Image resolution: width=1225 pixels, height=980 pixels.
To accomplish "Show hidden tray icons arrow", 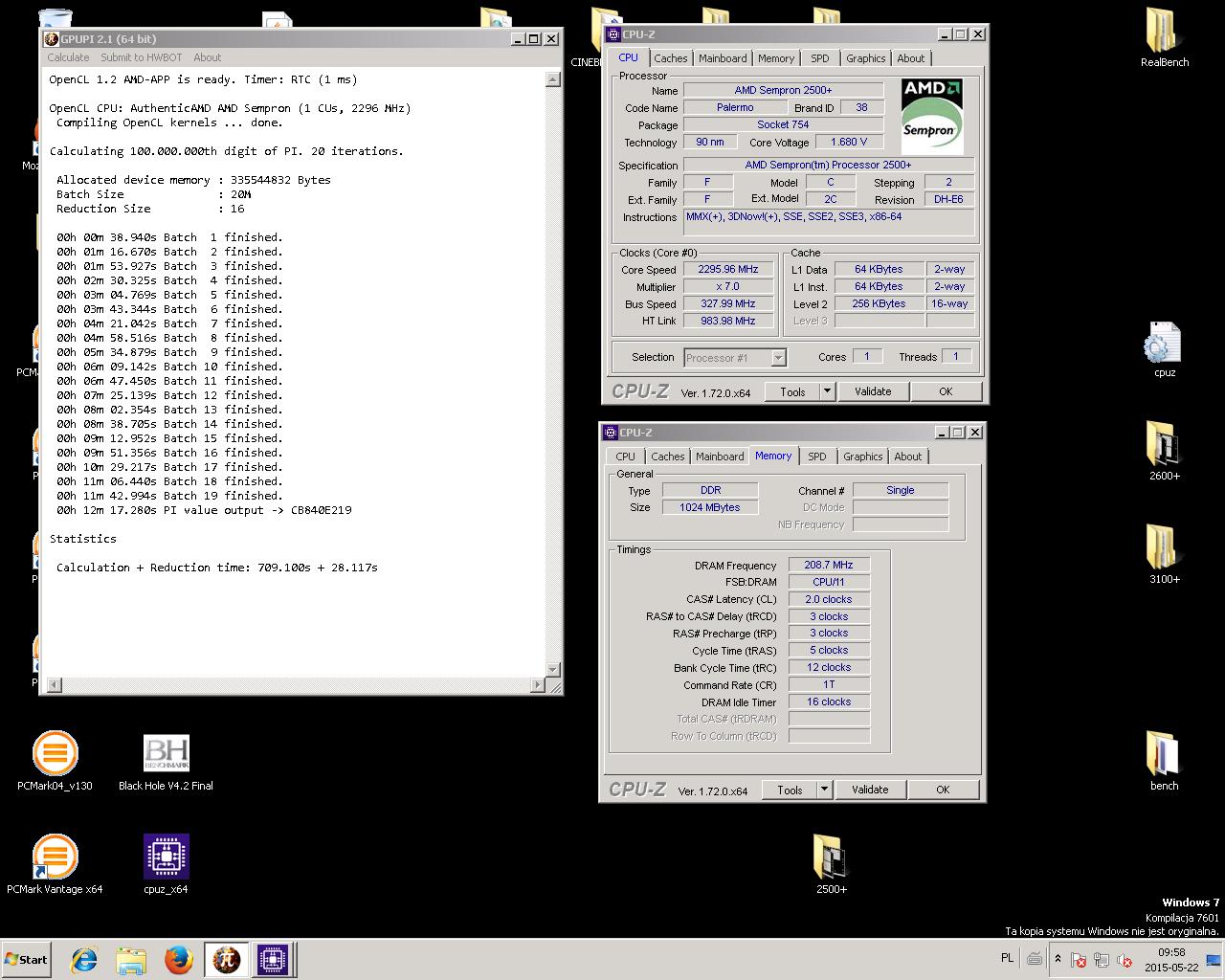I will 1058,959.
